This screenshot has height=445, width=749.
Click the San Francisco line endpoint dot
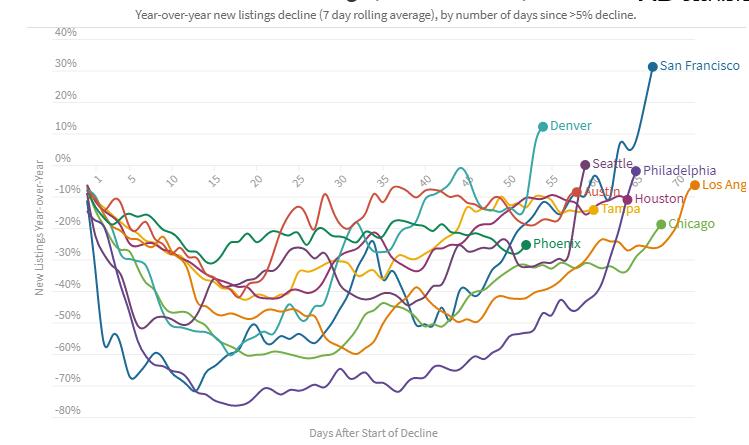[x=652, y=67]
